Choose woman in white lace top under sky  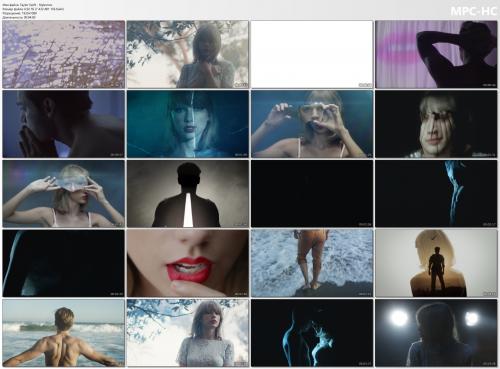click(188, 333)
